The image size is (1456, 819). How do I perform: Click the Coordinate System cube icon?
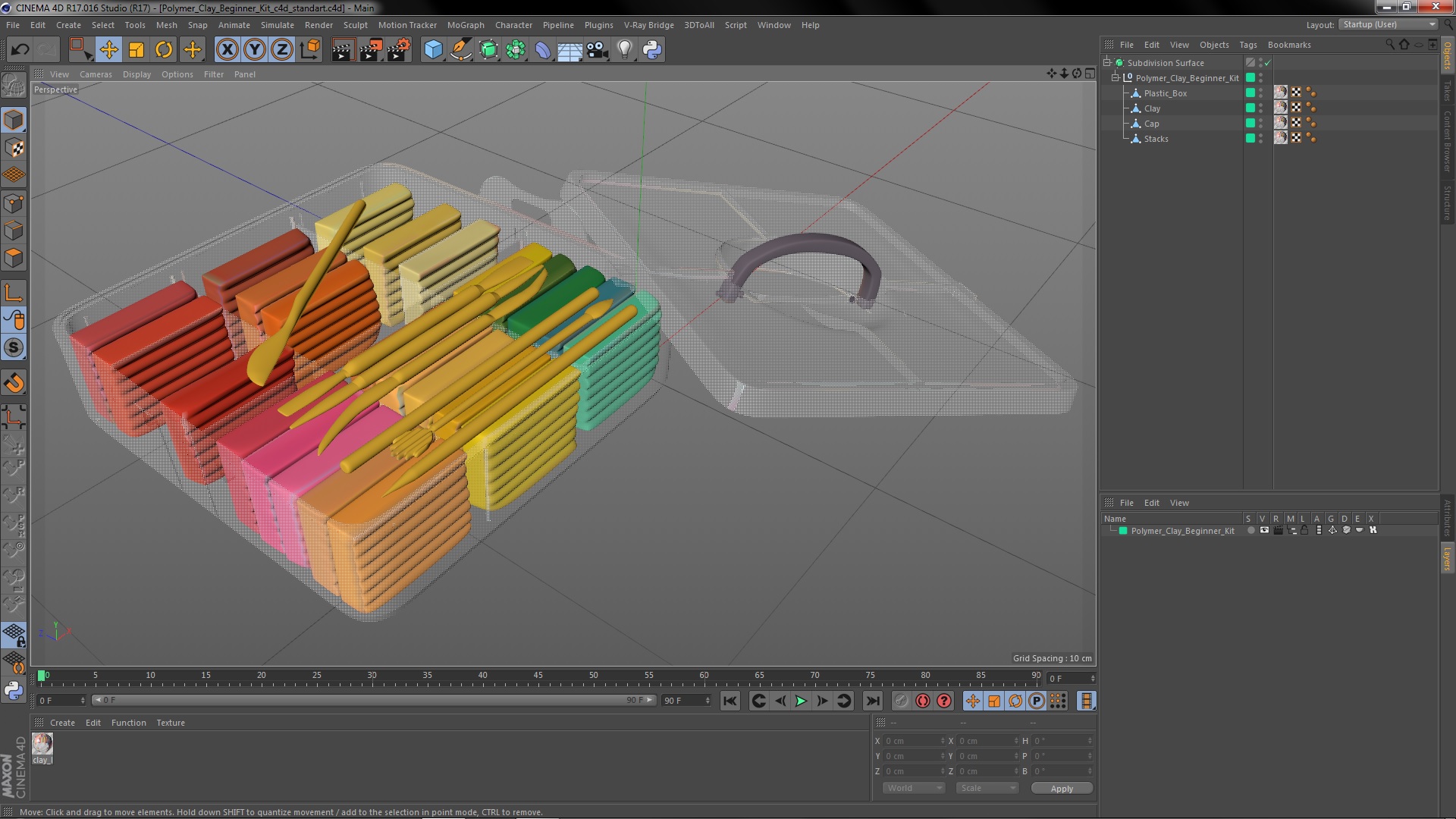310,50
